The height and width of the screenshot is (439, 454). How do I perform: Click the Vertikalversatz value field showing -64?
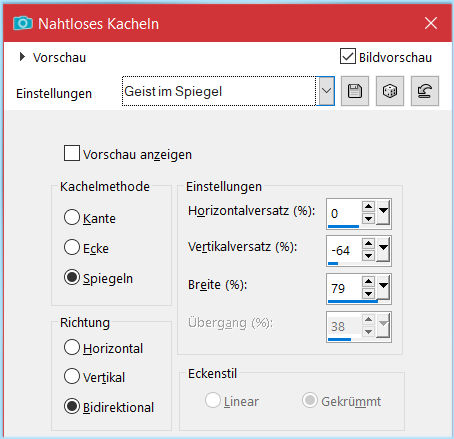point(344,250)
